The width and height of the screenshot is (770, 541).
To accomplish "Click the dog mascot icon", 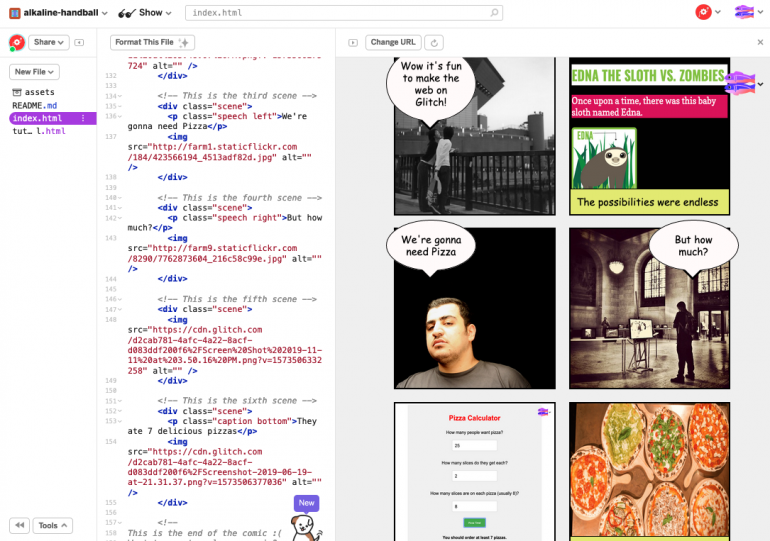I will coord(305,528).
